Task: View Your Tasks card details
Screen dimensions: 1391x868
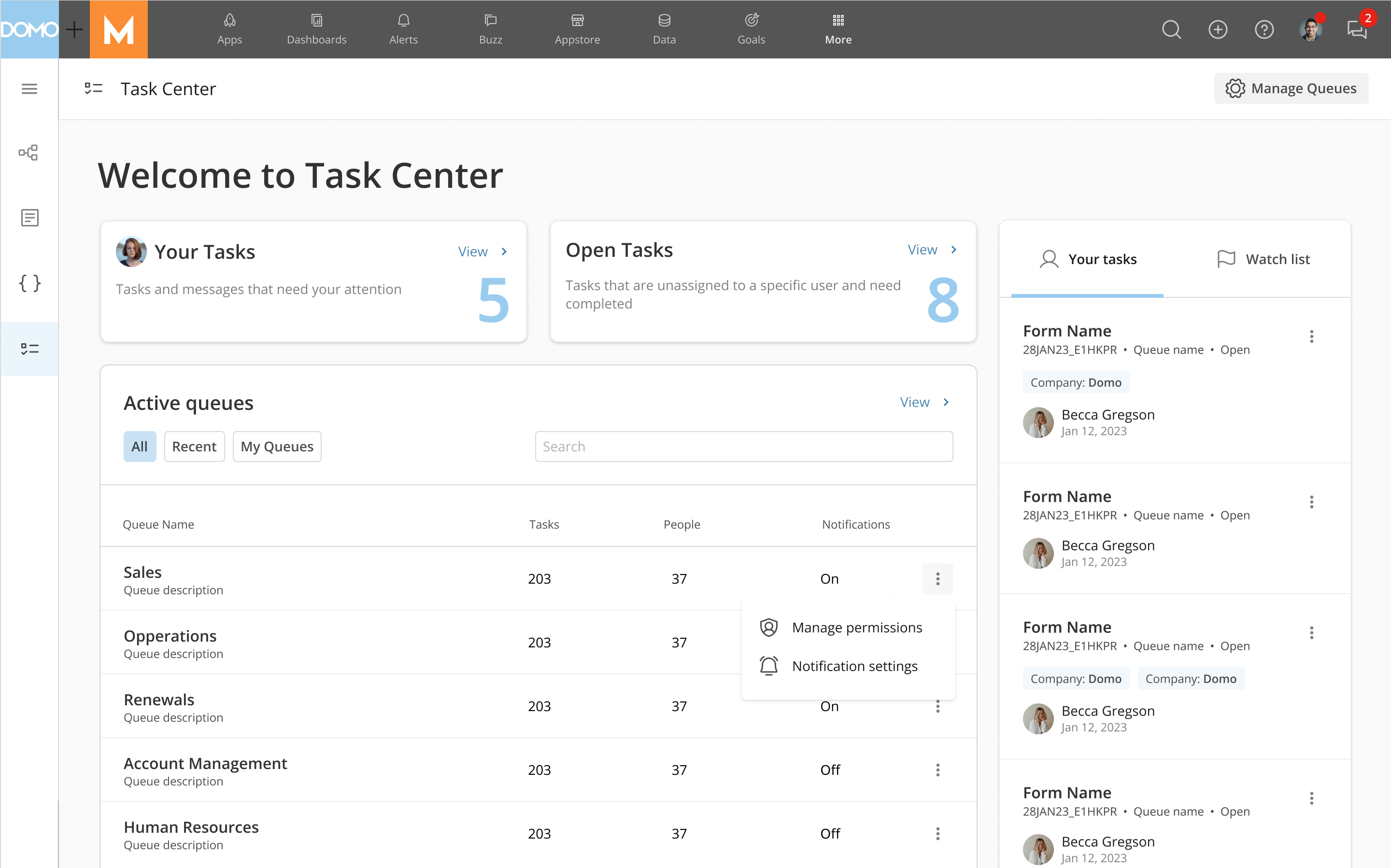Action: click(x=483, y=252)
